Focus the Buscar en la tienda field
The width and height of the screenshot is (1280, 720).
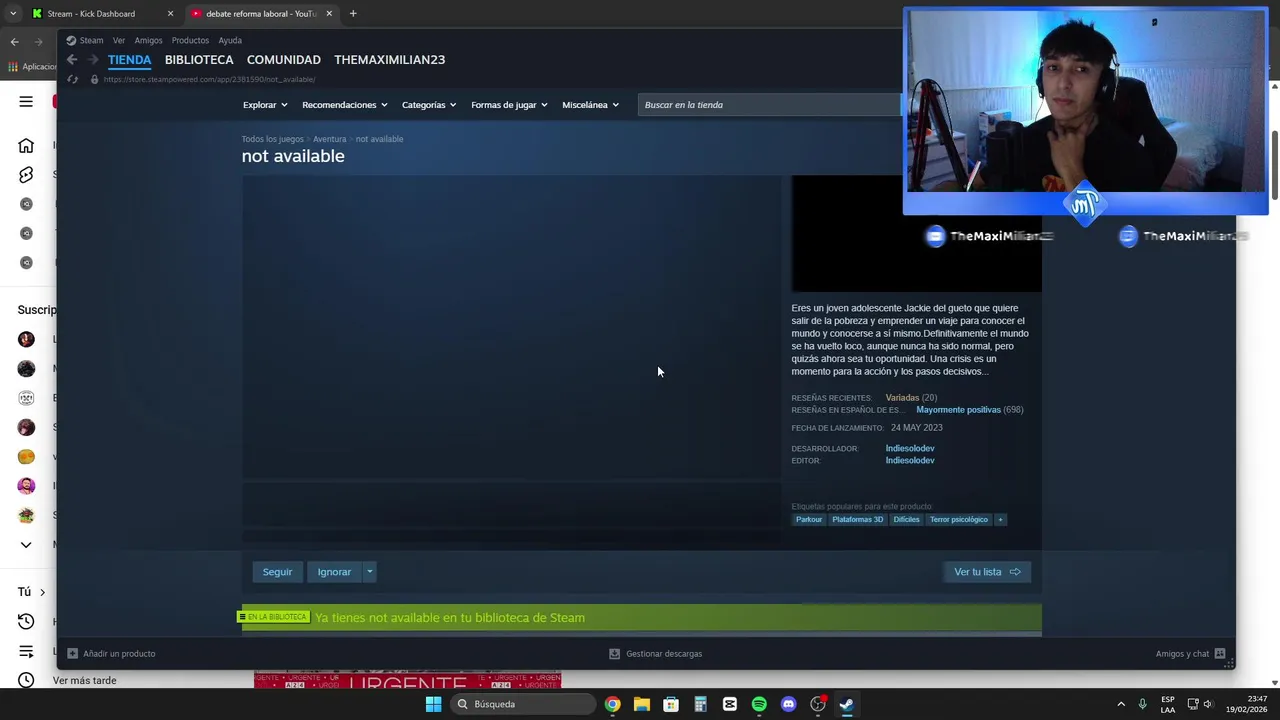pyautogui.click(x=770, y=105)
